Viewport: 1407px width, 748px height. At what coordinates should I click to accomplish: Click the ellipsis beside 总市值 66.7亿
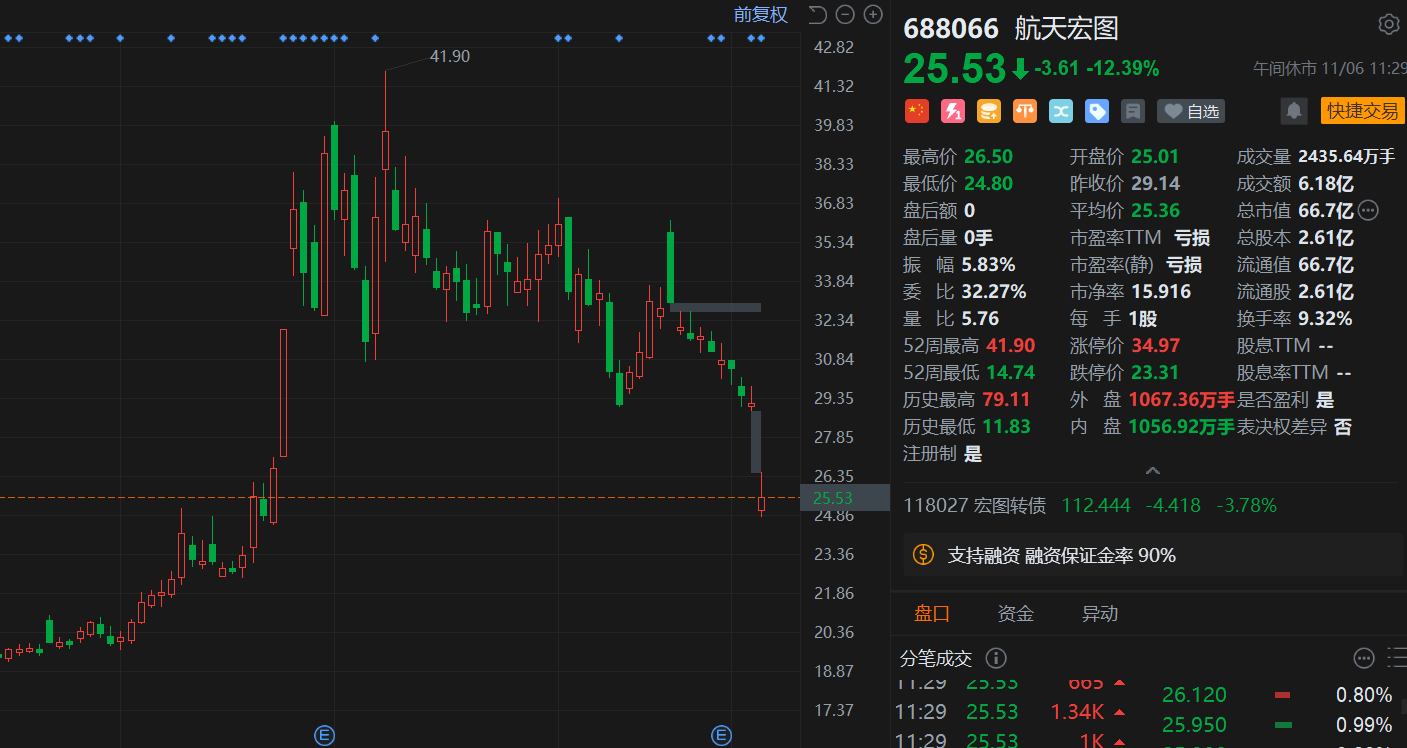click(x=1369, y=210)
